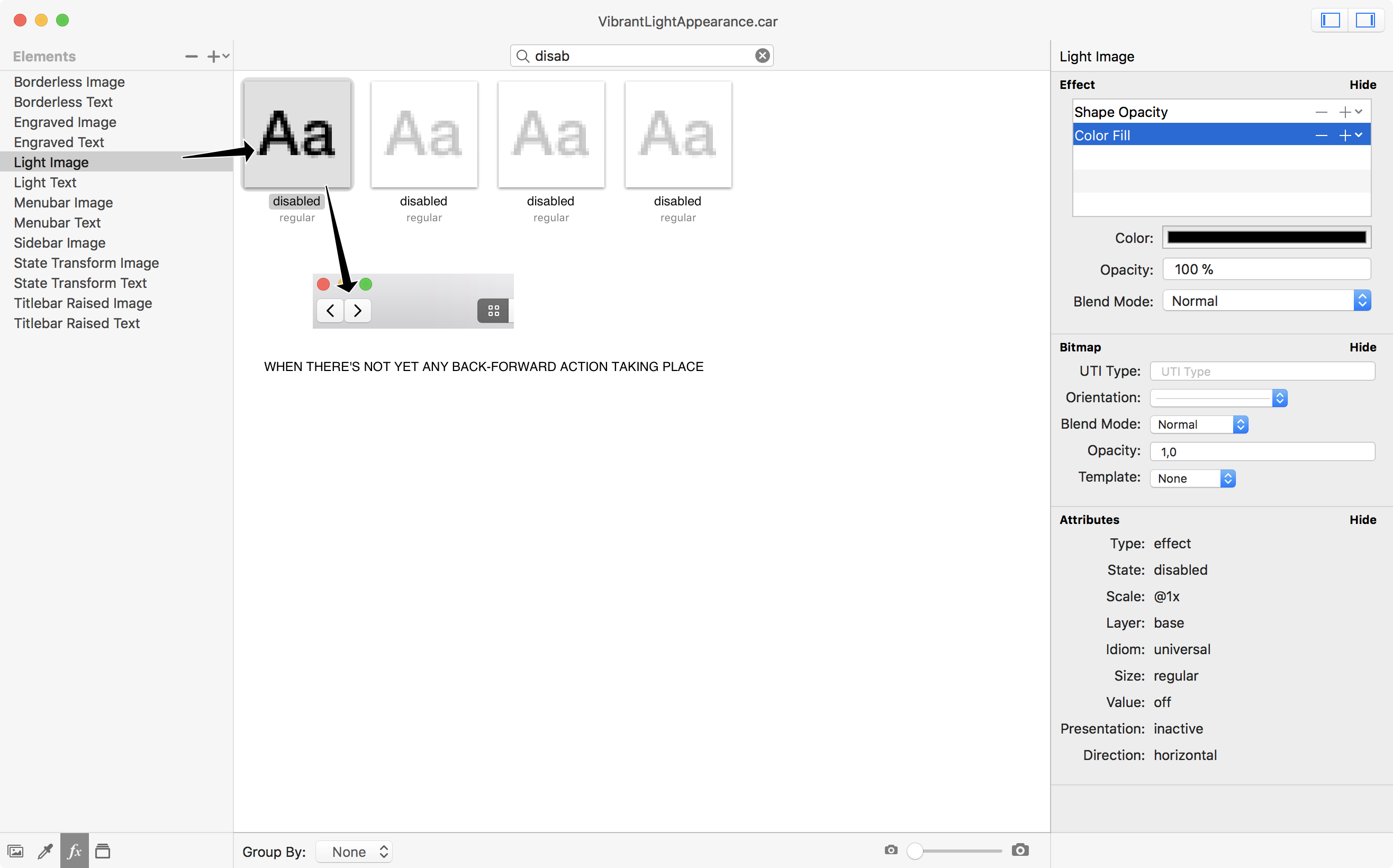Click the UTI Type input field
1393x868 pixels.
(x=1262, y=371)
